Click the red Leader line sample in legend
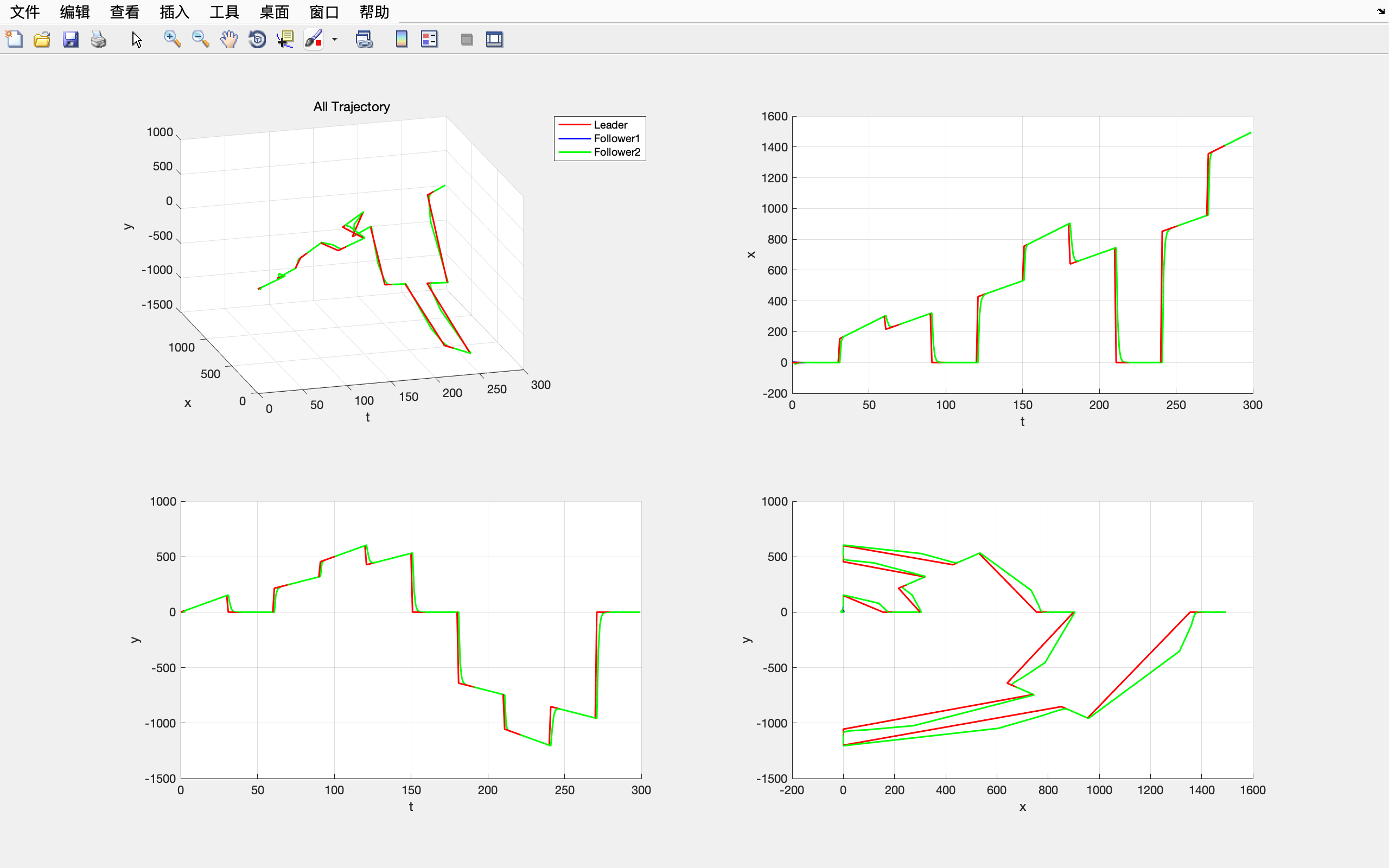Image resolution: width=1389 pixels, height=868 pixels. [575, 125]
